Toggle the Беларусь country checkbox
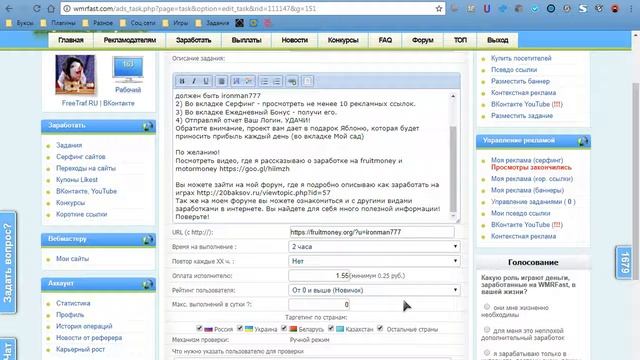This screenshot has width=640, height=360. (x=284, y=328)
